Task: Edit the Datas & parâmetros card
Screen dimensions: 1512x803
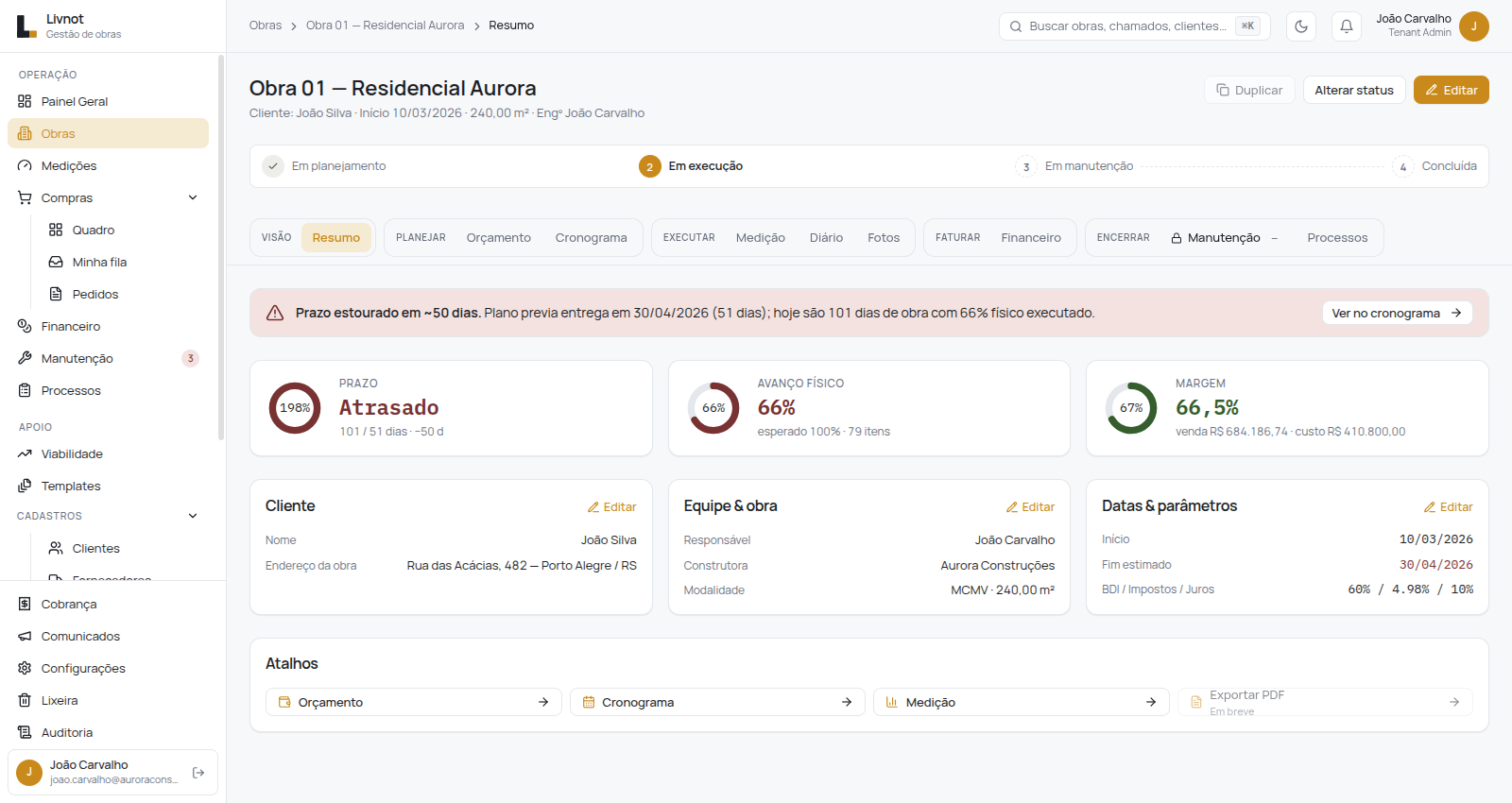Action: (x=1449, y=507)
